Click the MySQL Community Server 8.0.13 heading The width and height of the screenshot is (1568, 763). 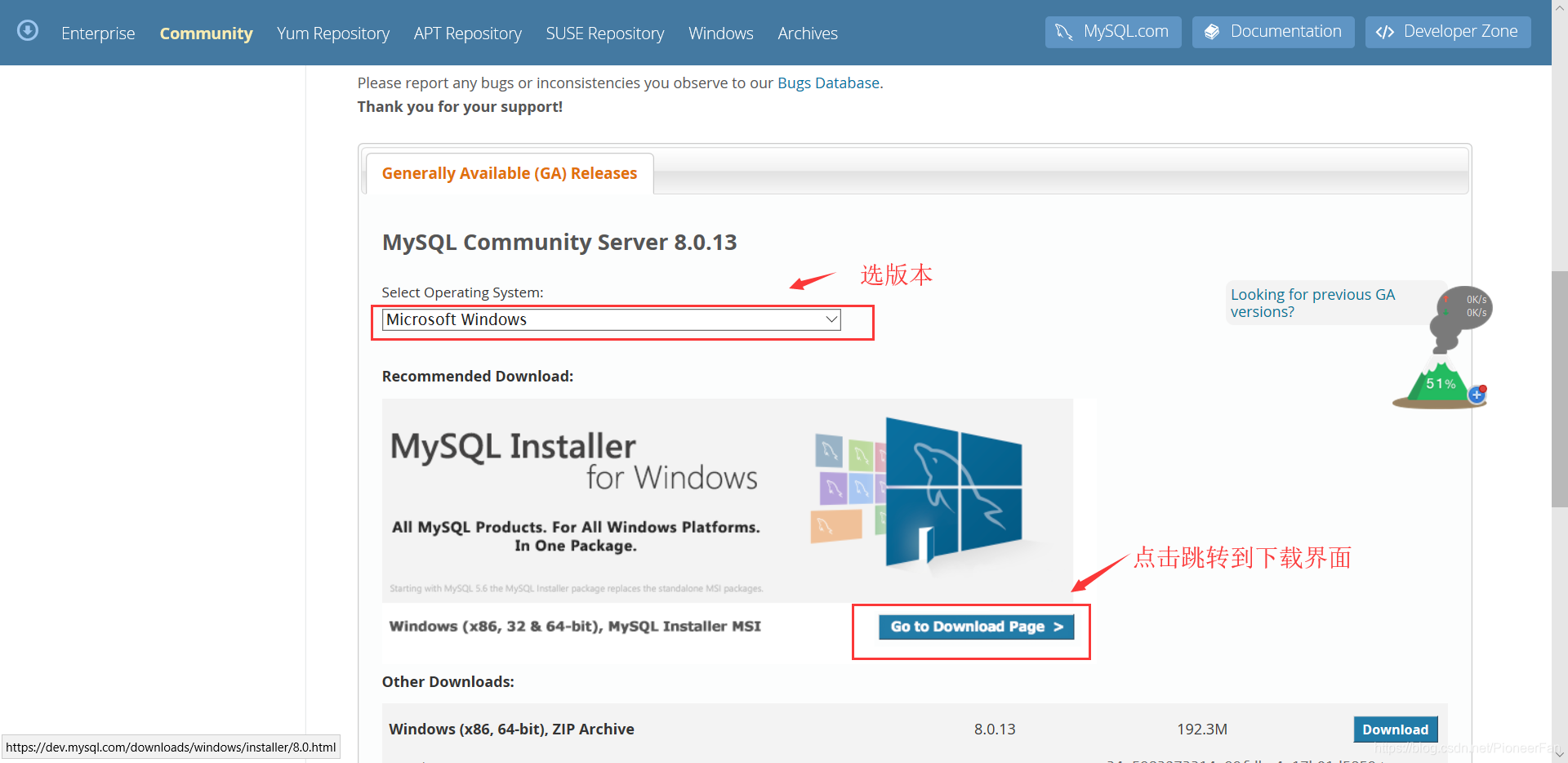[x=559, y=243]
